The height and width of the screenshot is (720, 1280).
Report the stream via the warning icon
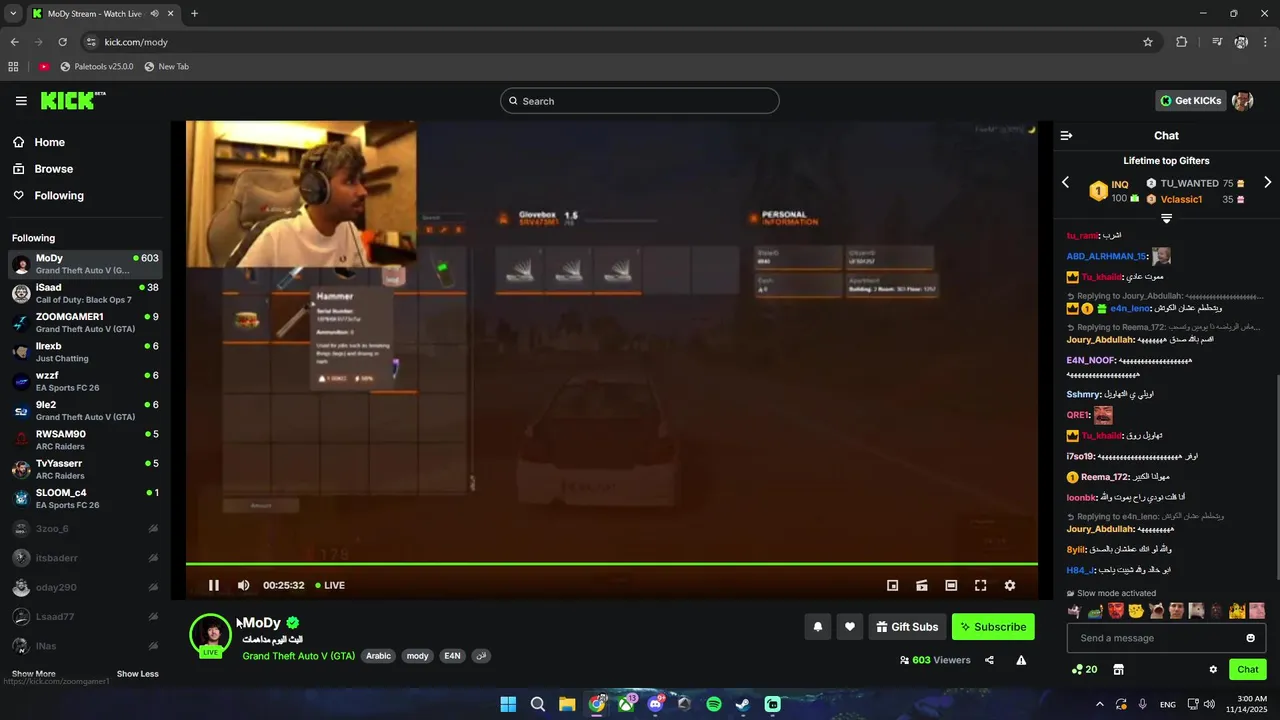point(1021,660)
